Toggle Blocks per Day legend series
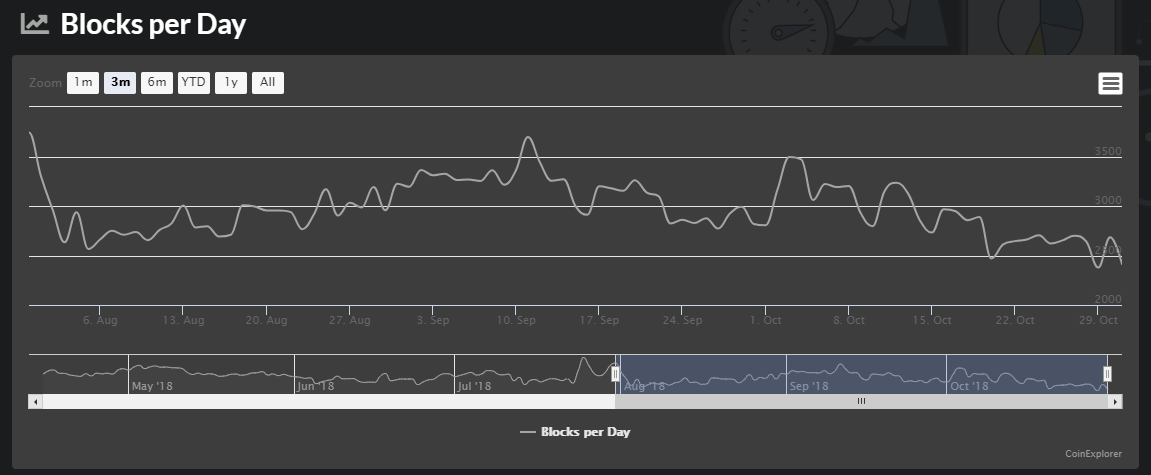The image size is (1151, 475). coord(576,432)
